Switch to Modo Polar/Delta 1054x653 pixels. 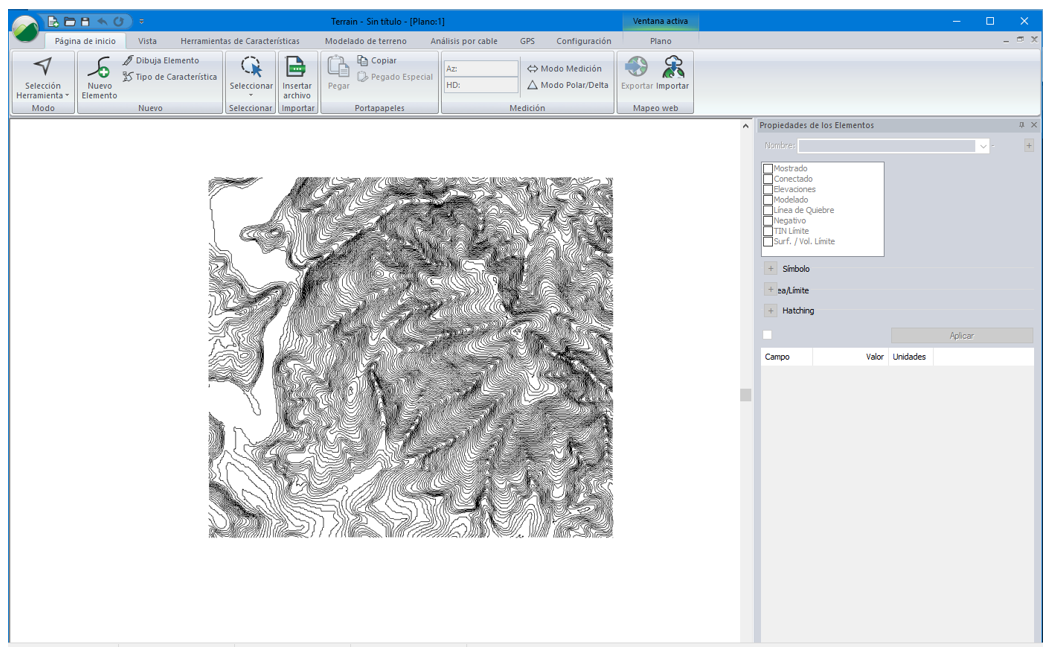[567, 85]
